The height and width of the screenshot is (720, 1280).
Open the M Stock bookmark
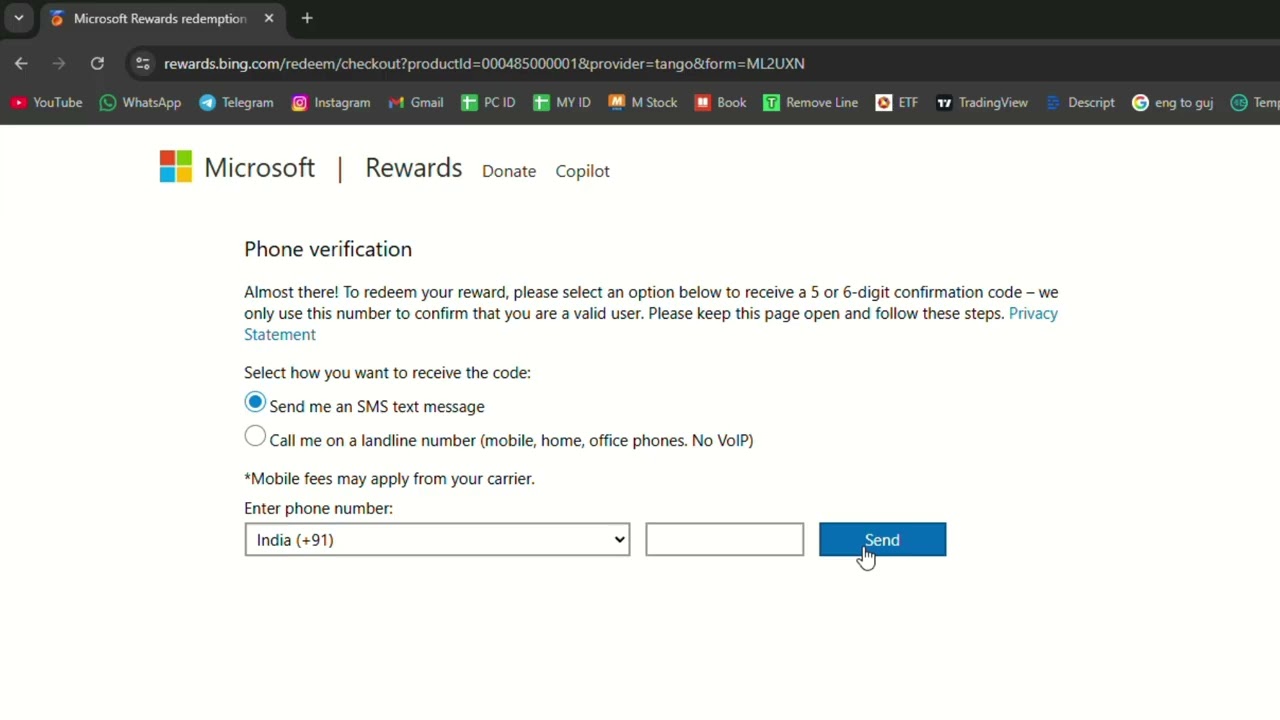(x=643, y=103)
